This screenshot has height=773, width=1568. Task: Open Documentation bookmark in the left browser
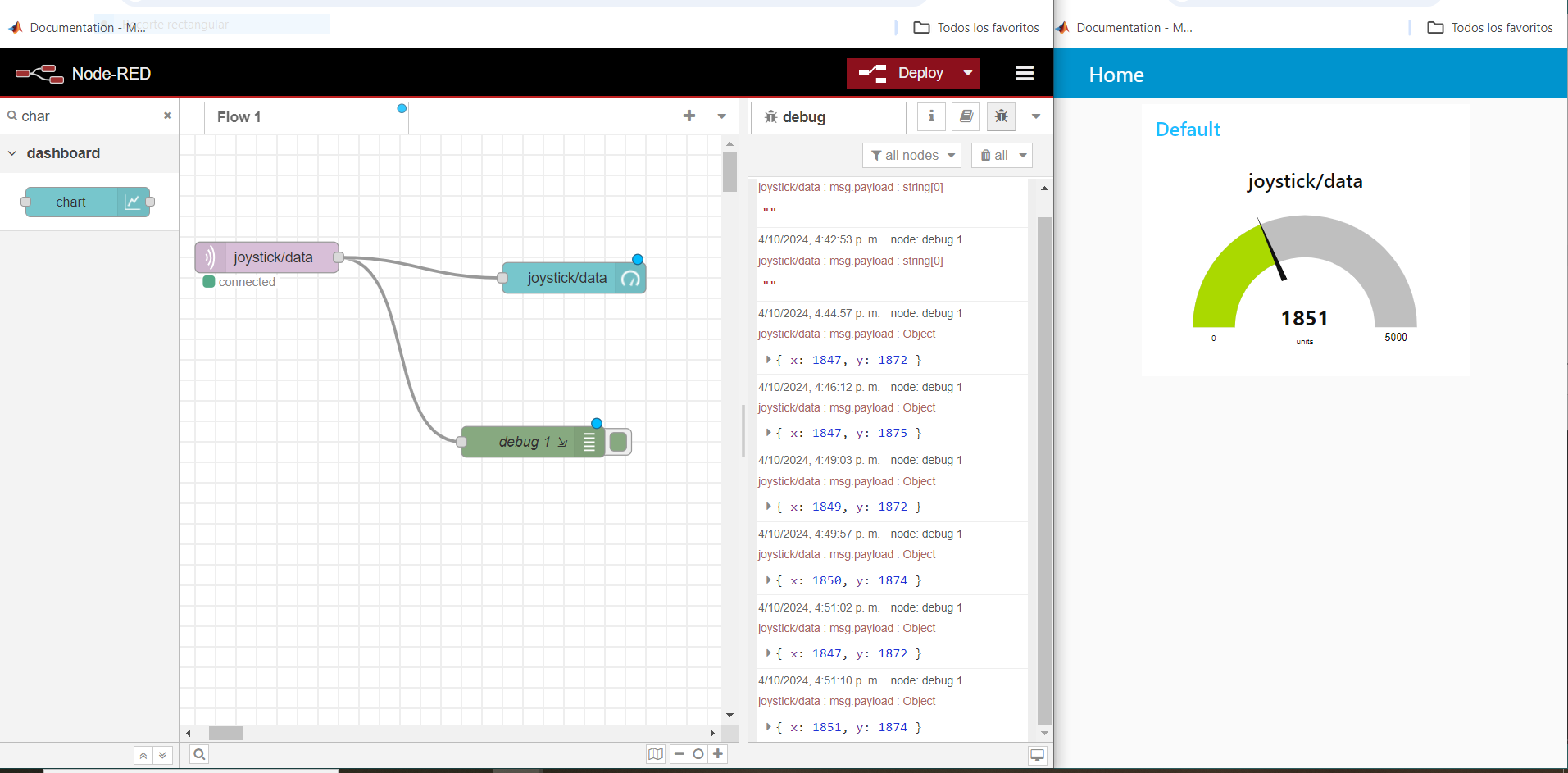(78, 28)
